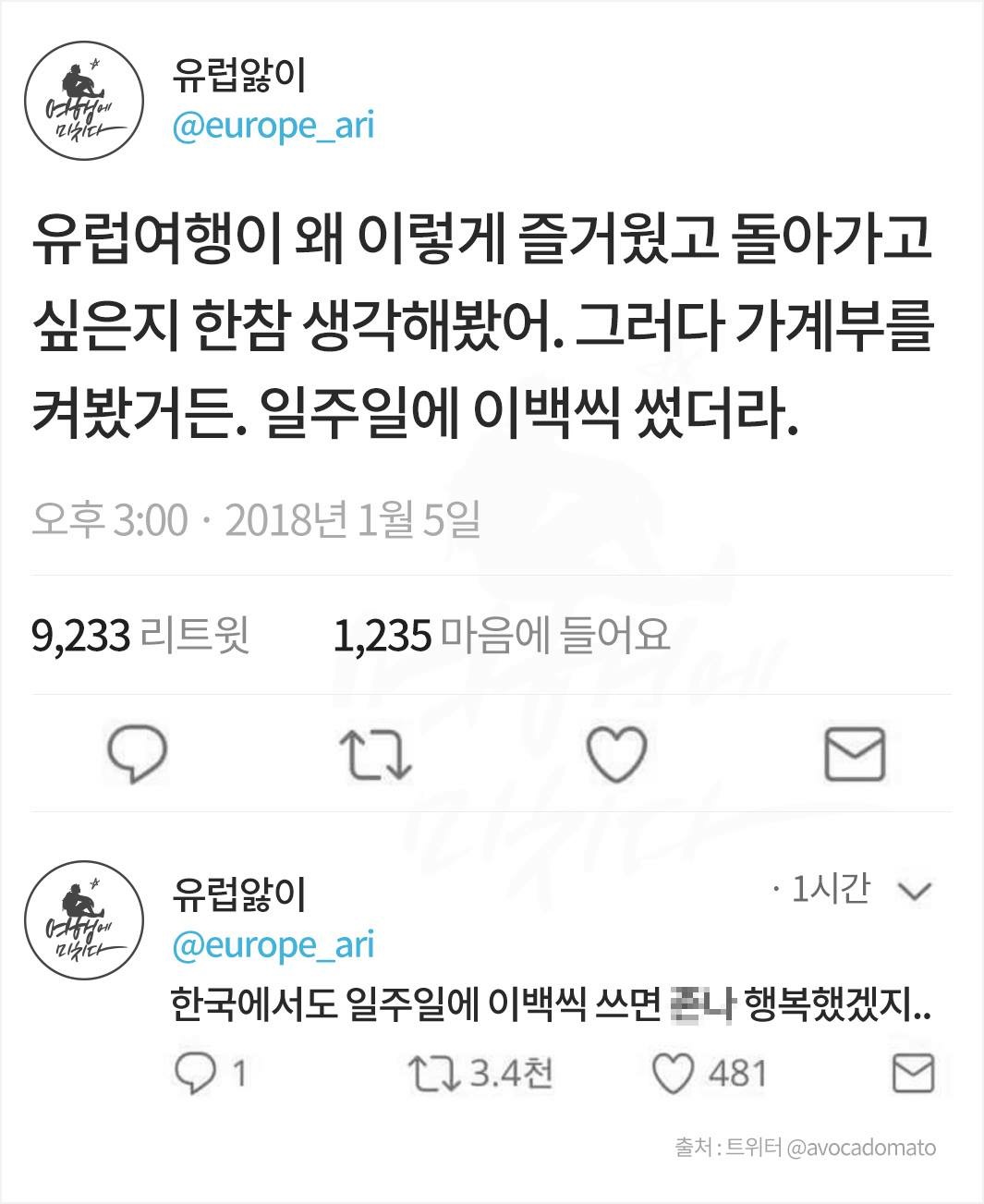The width and height of the screenshot is (984, 1204).
Task: Click the display name 유럽앓이 in reply
Action: [238, 894]
